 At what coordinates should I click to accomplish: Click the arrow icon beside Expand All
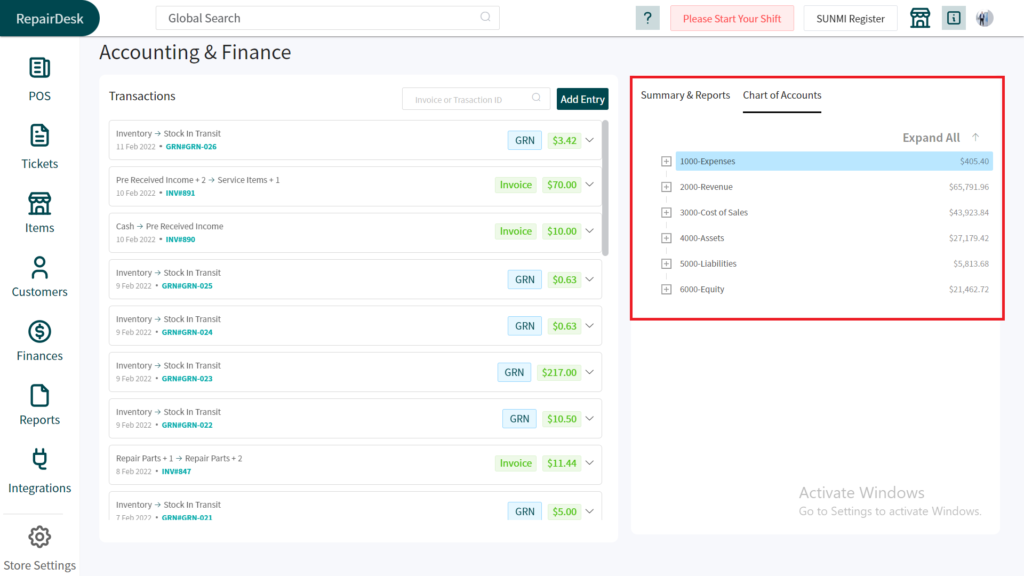coord(976,137)
